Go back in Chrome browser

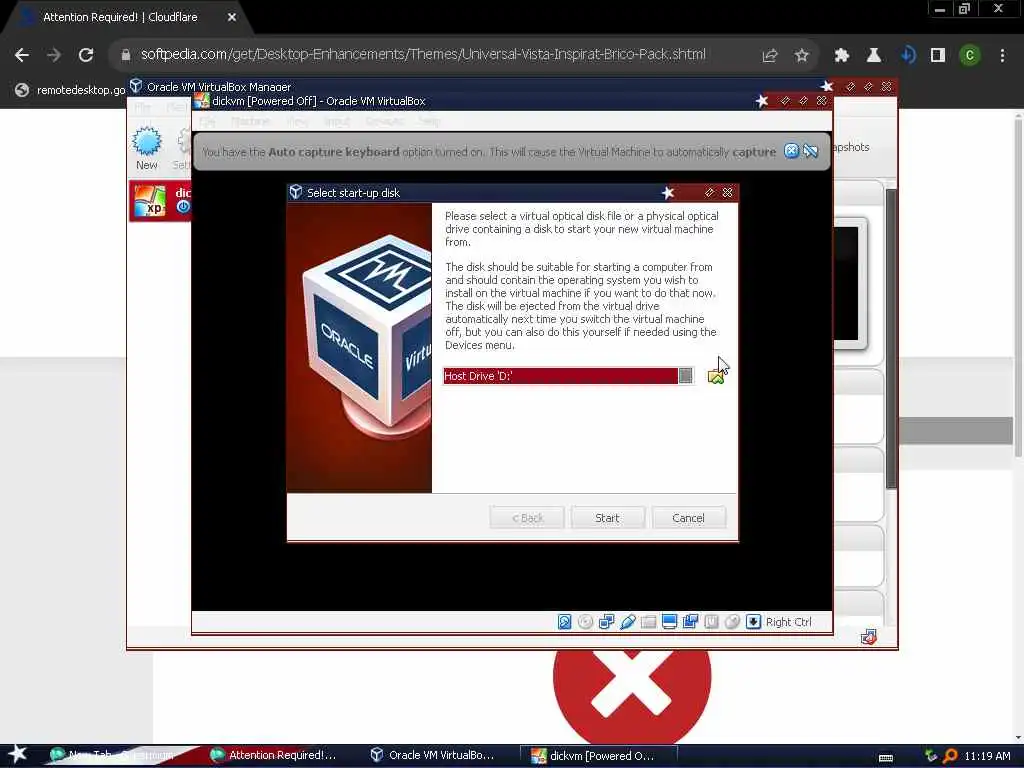(x=22, y=55)
